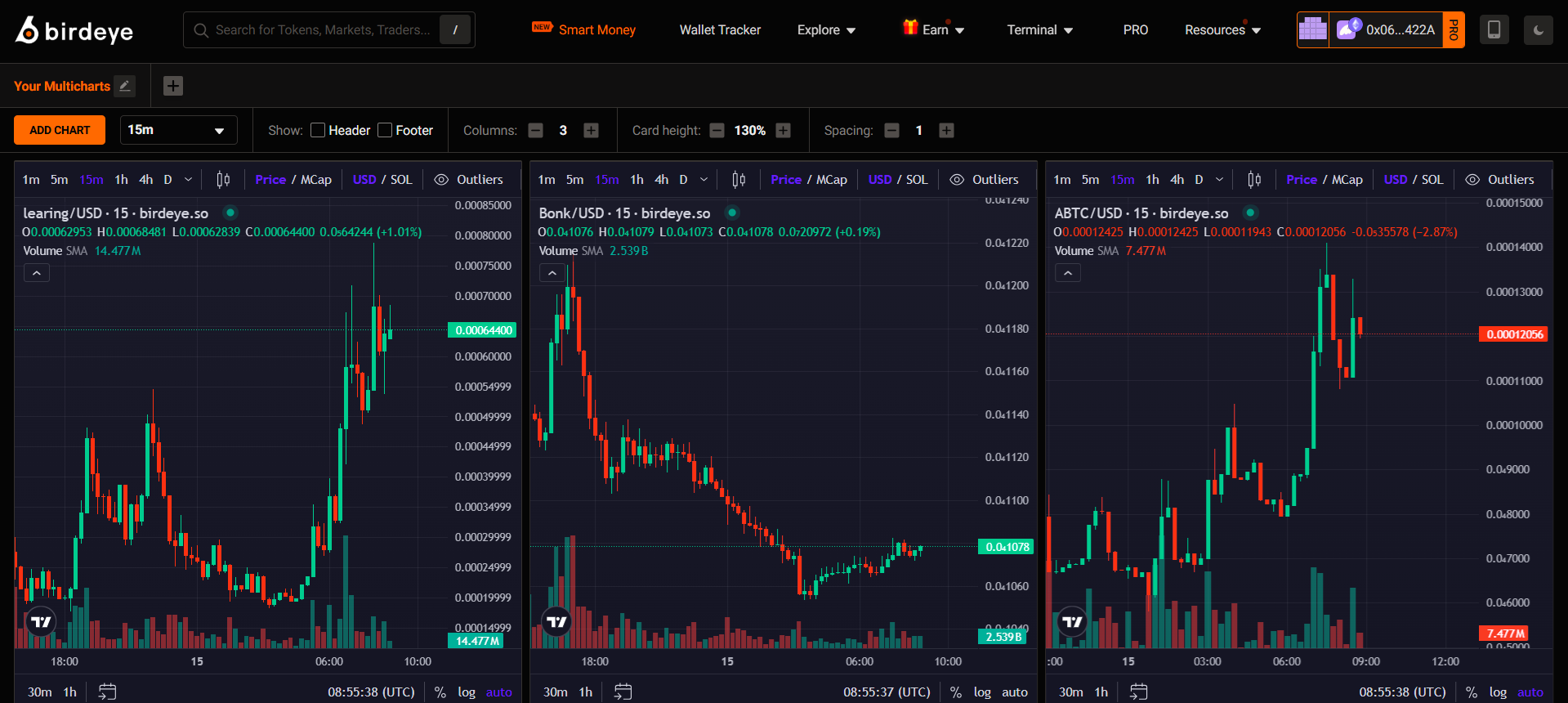Expand the Terminal menu

pos(1040,30)
